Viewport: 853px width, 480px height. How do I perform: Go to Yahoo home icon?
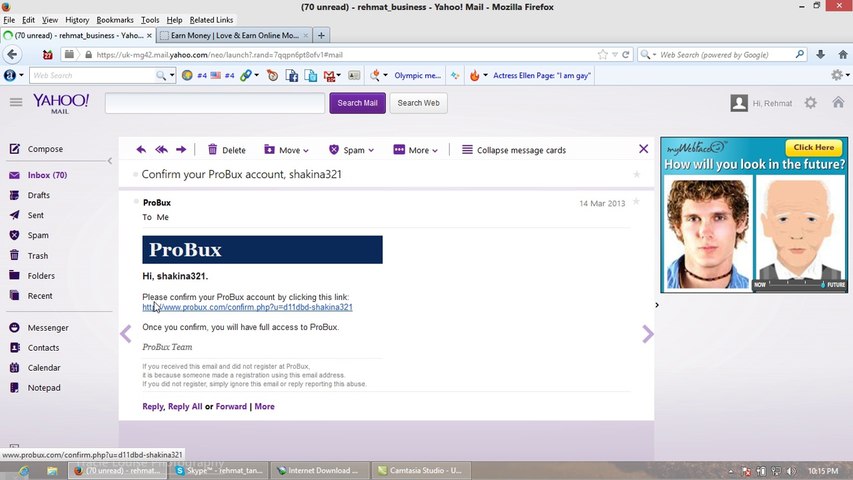coord(838,102)
